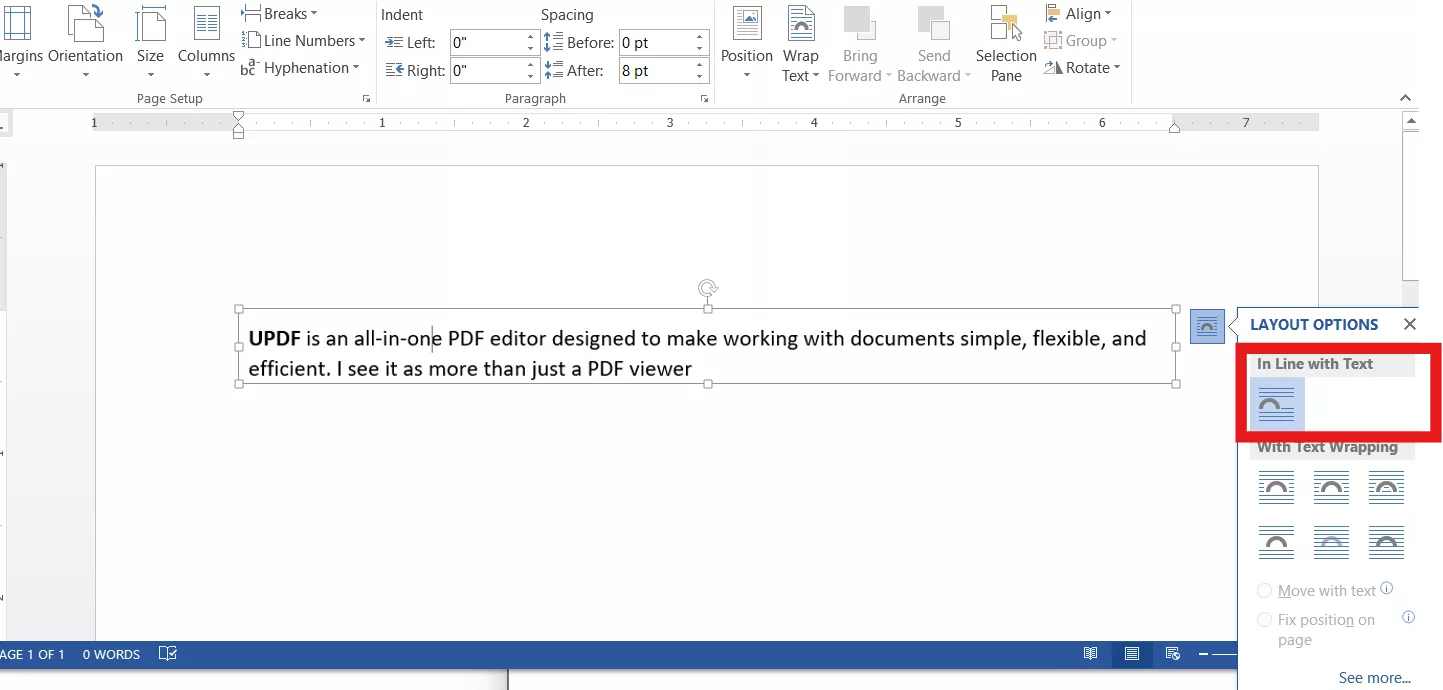Open the Page Setup dialog launcher
Screen dimensions: 1443x690
366,98
